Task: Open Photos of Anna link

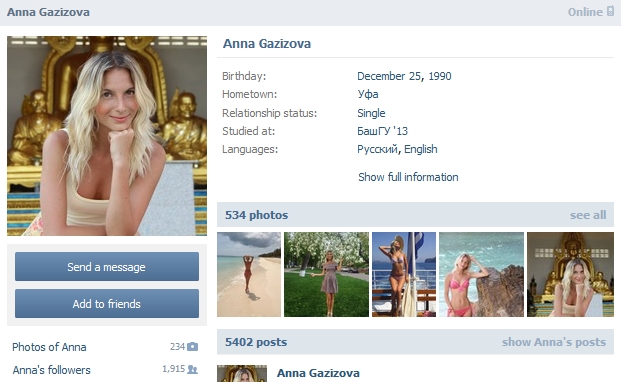Action: [x=49, y=347]
